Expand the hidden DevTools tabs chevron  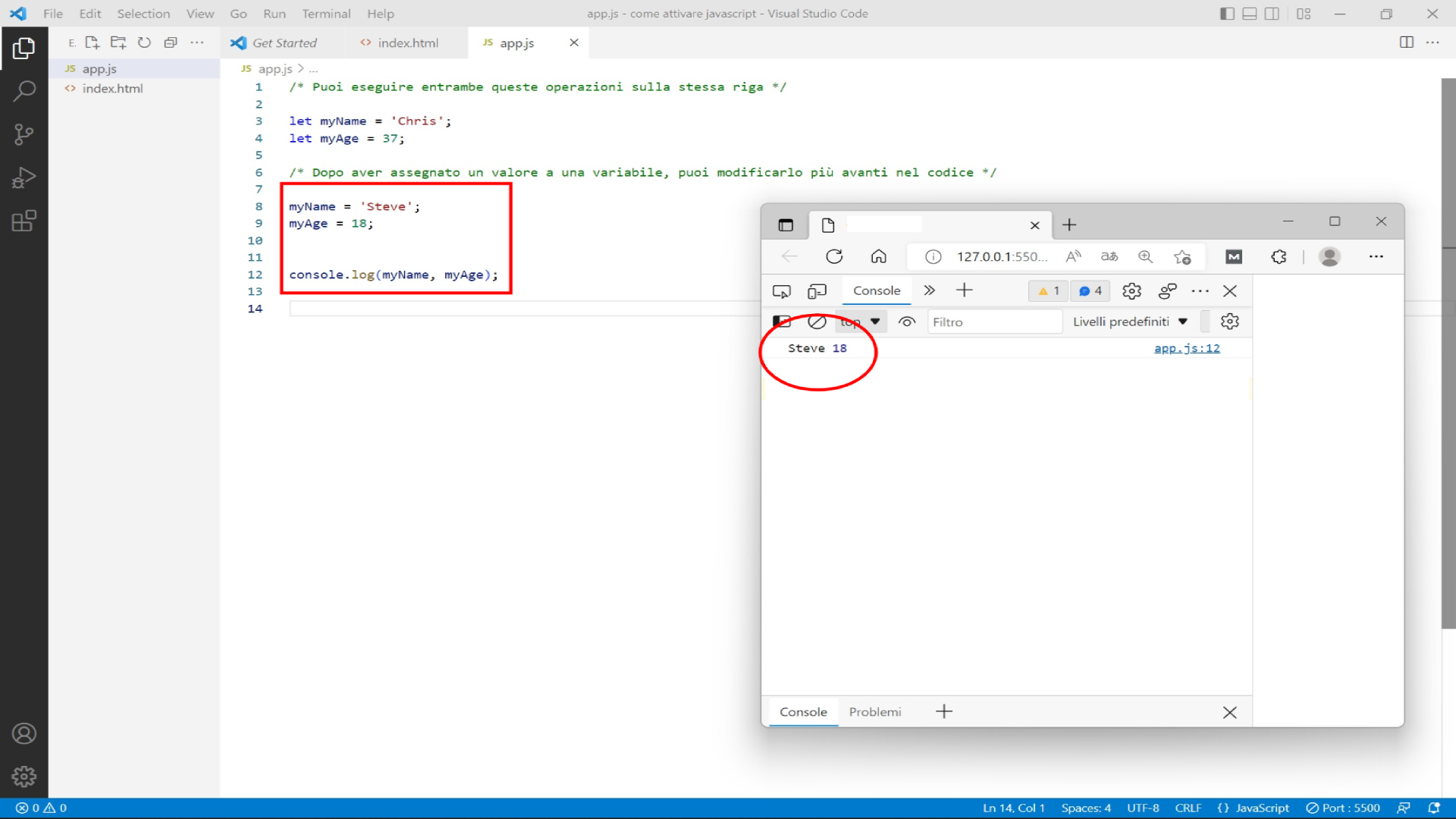[929, 290]
